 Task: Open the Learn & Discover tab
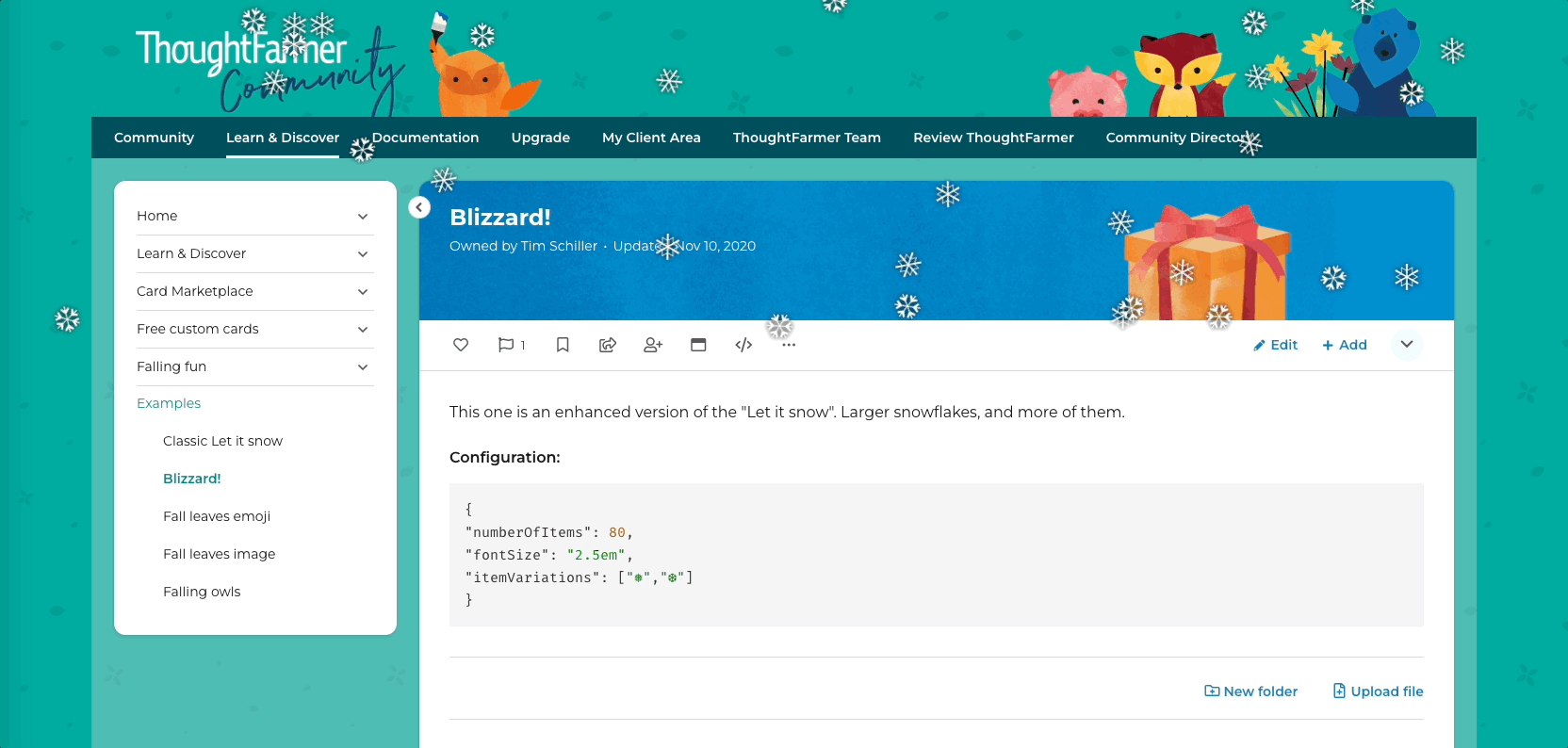(x=283, y=138)
